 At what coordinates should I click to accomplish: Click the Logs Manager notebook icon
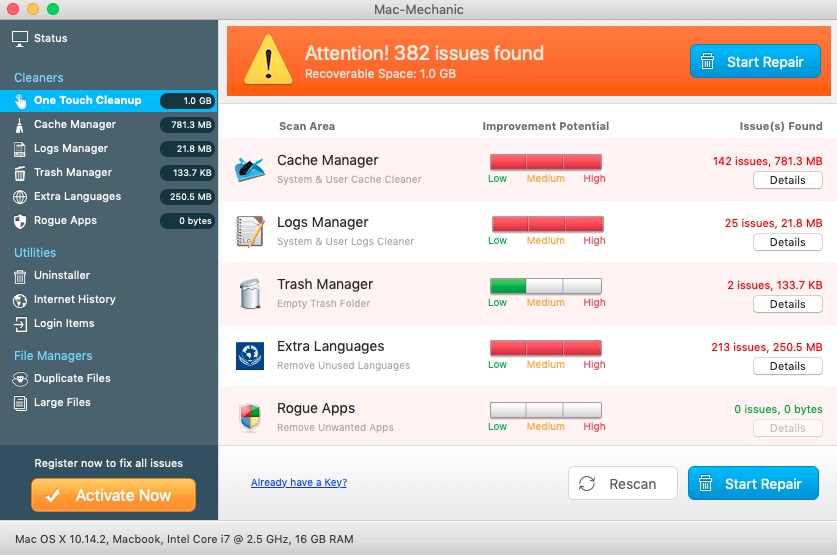tap(249, 231)
